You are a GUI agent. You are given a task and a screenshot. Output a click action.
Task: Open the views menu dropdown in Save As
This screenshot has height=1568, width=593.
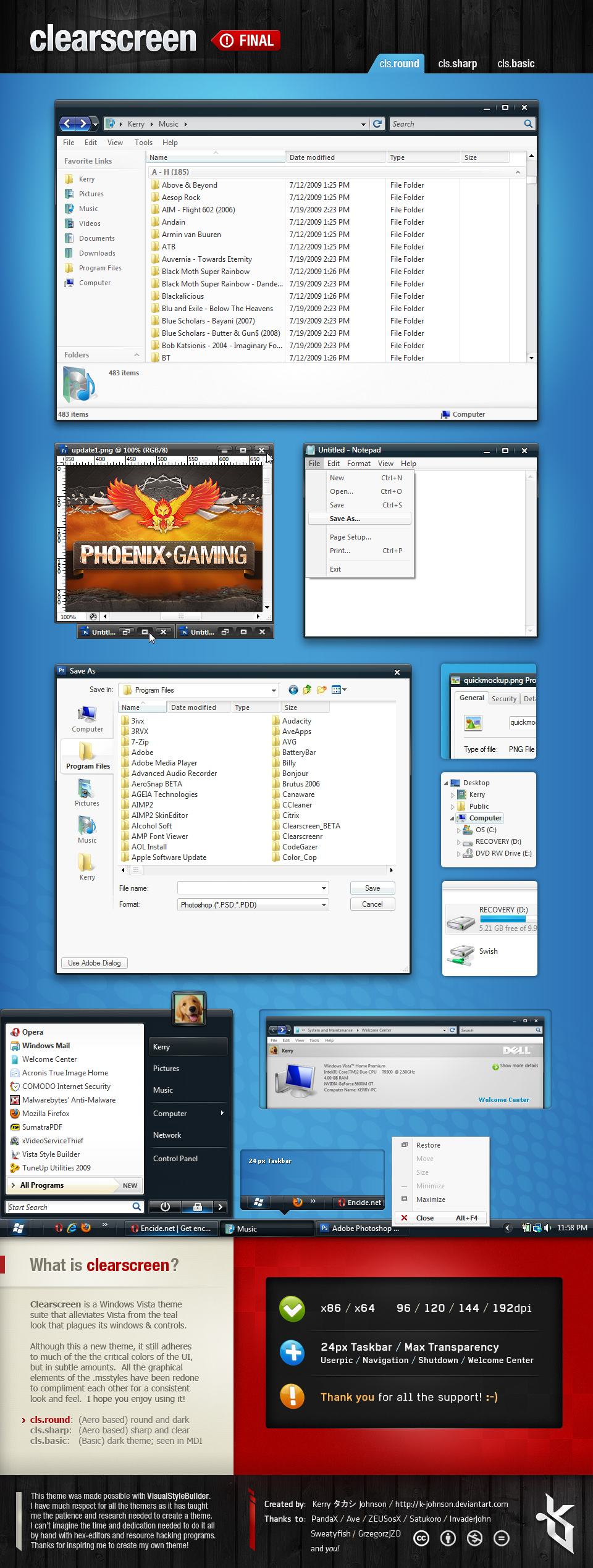click(344, 690)
